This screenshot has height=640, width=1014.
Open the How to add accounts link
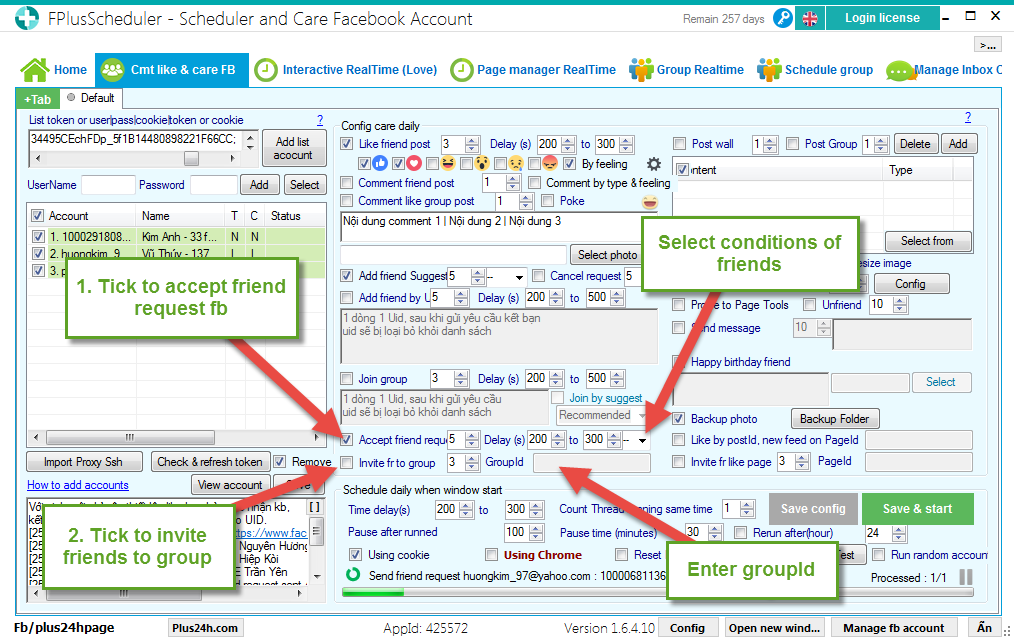[x=78, y=485]
